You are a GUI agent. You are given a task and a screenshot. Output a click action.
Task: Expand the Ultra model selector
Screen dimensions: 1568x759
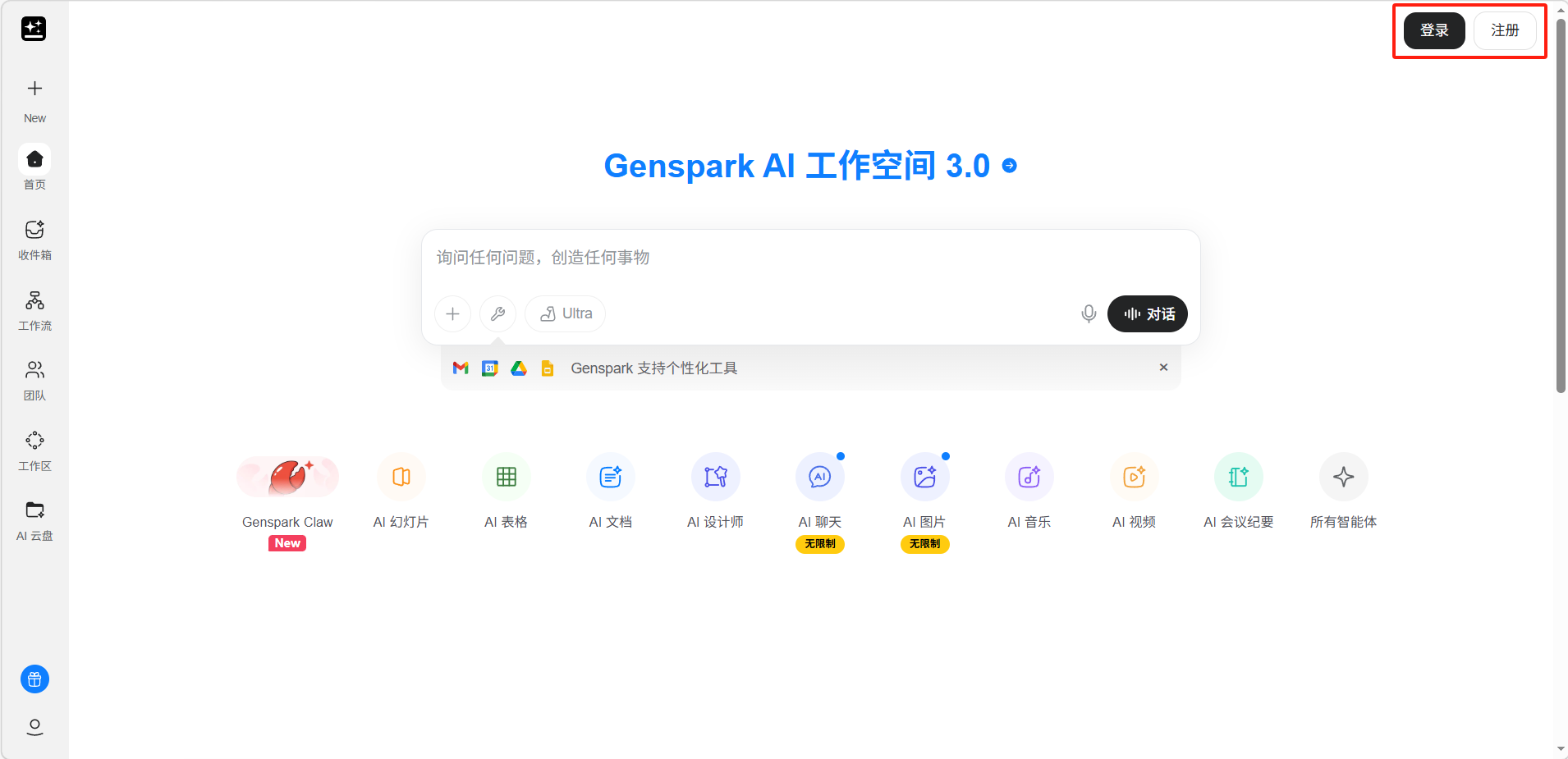click(566, 314)
